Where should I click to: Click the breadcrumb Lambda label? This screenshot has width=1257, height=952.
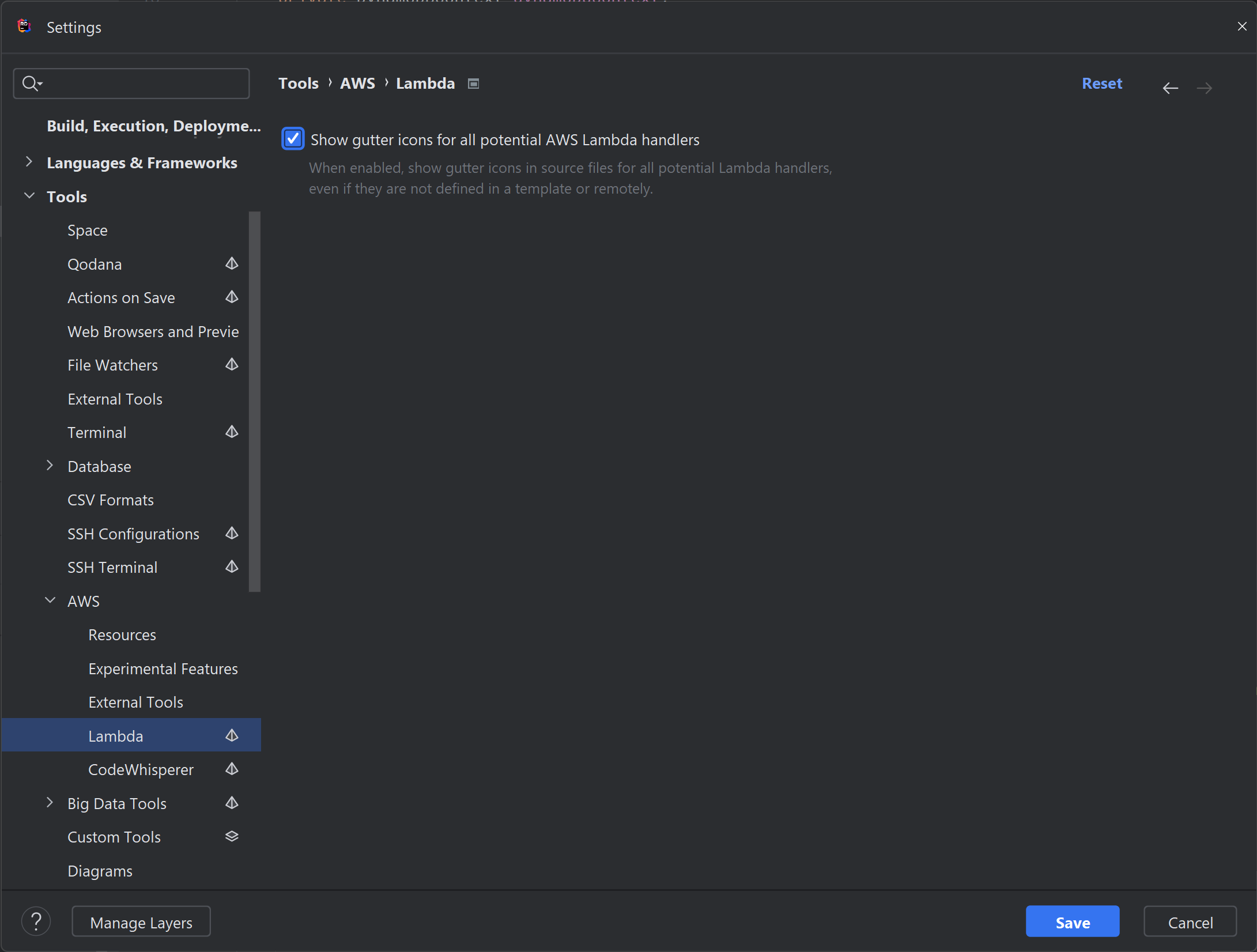pos(425,83)
